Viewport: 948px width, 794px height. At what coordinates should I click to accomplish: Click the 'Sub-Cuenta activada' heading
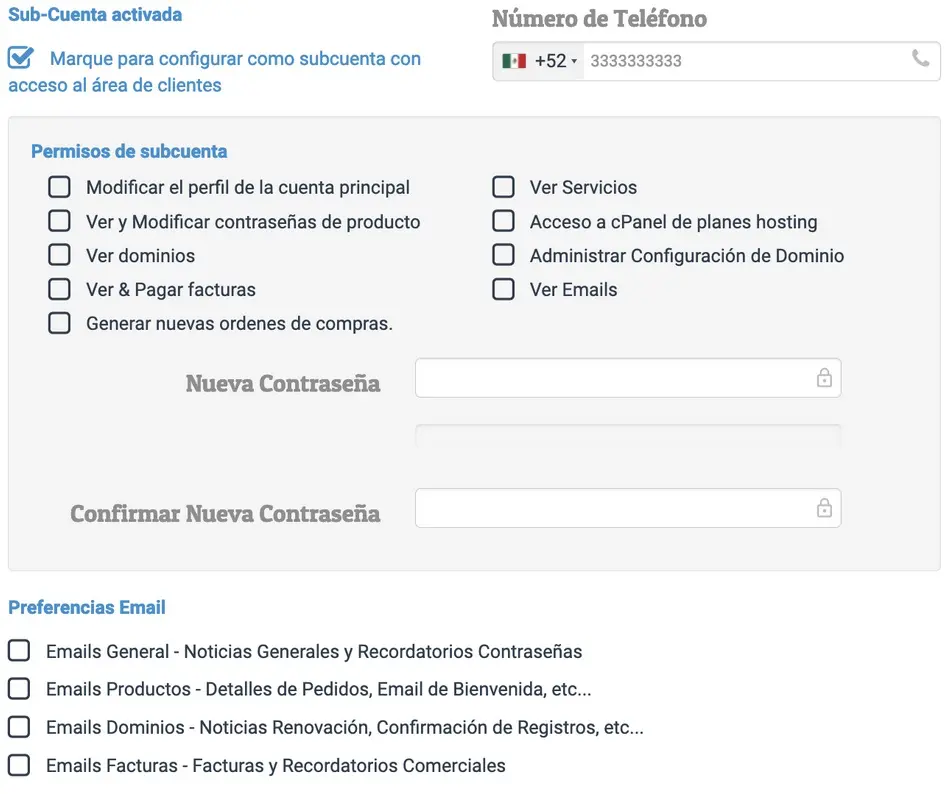tap(95, 14)
